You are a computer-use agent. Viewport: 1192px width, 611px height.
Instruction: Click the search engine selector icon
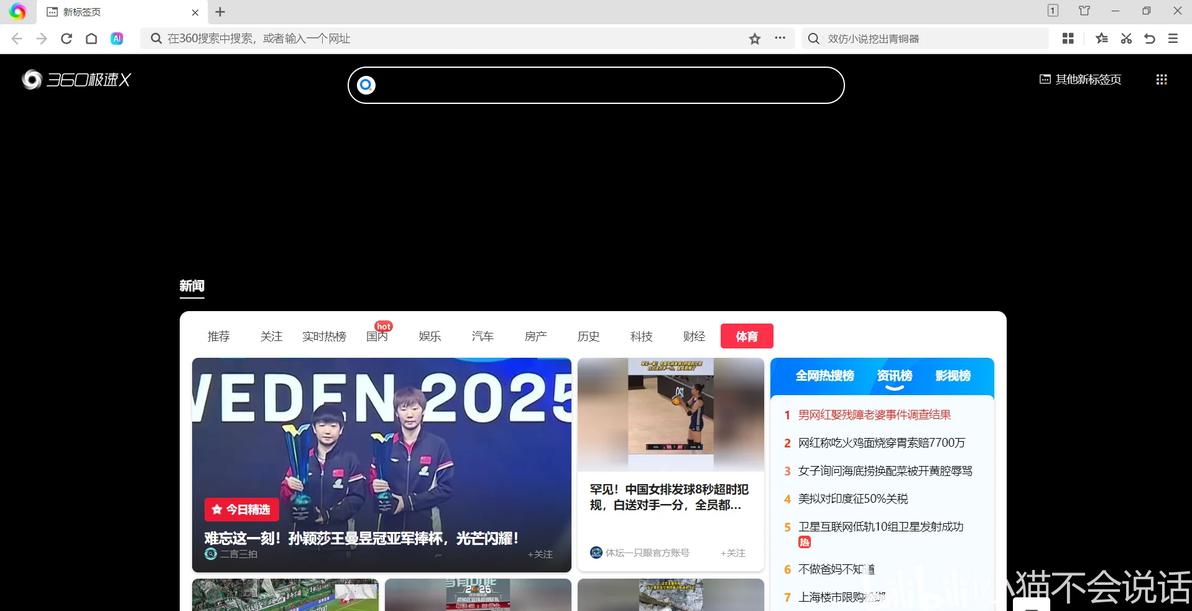(366, 85)
